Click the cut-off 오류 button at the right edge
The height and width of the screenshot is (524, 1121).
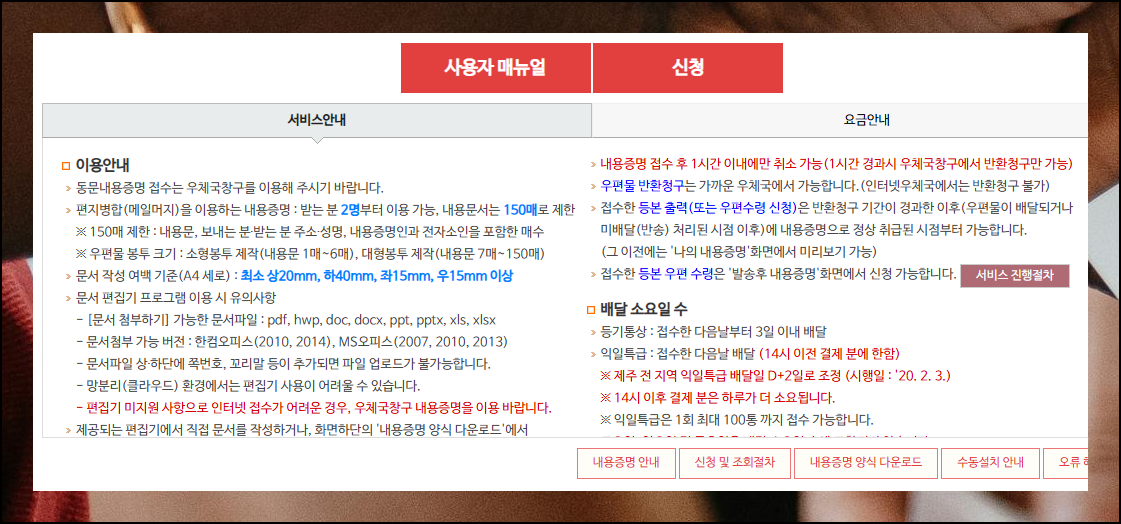pos(1066,463)
